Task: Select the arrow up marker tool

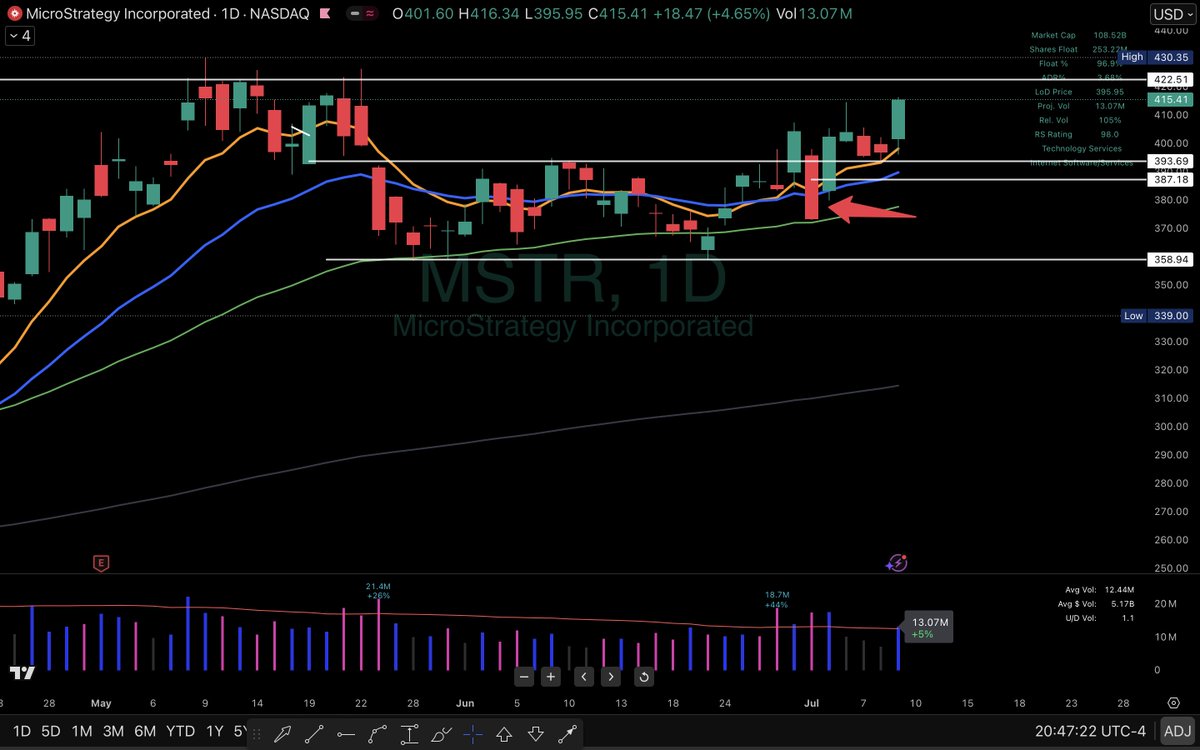Action: [x=505, y=732]
